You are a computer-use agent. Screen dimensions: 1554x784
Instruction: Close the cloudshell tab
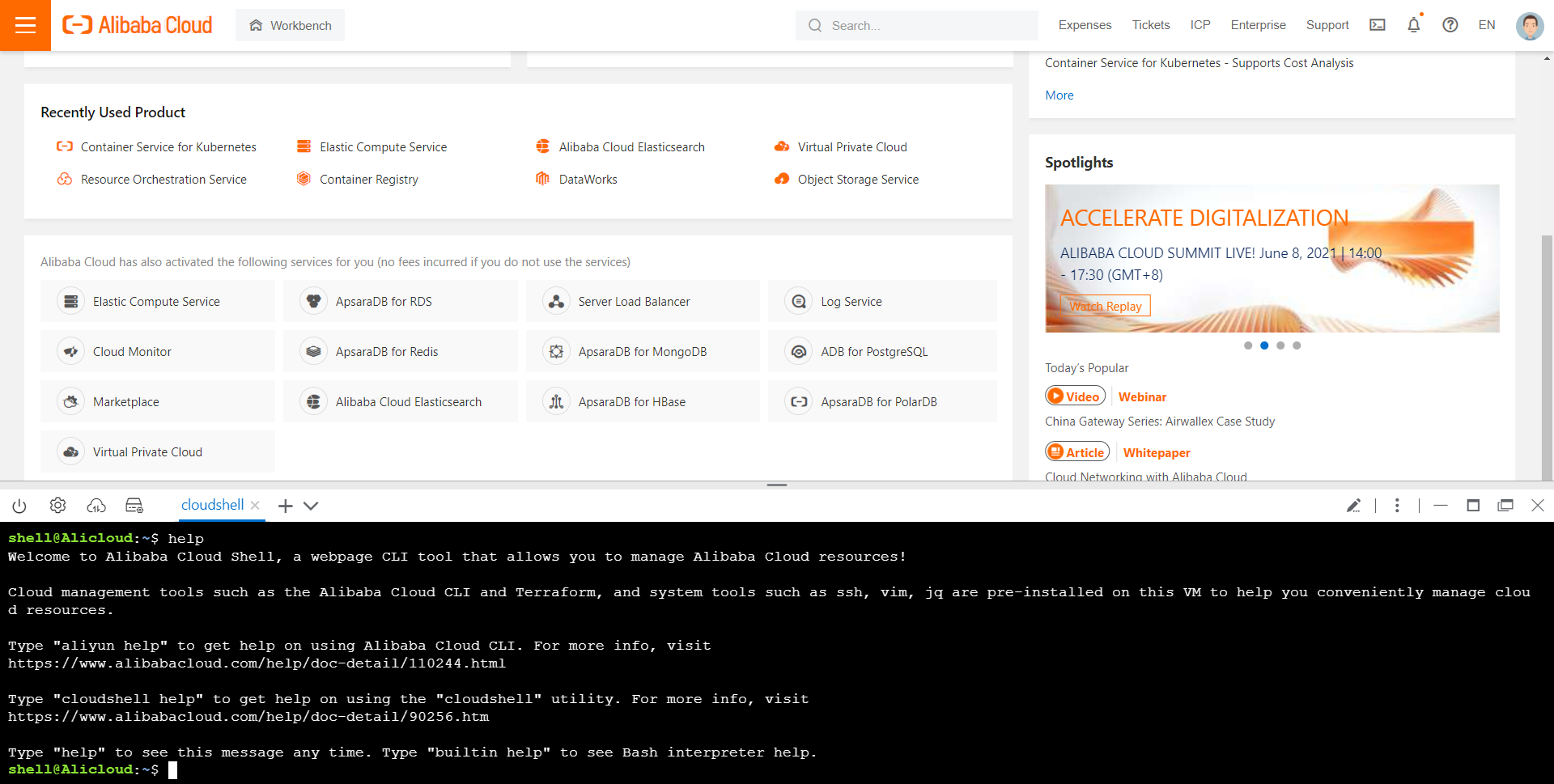point(255,505)
